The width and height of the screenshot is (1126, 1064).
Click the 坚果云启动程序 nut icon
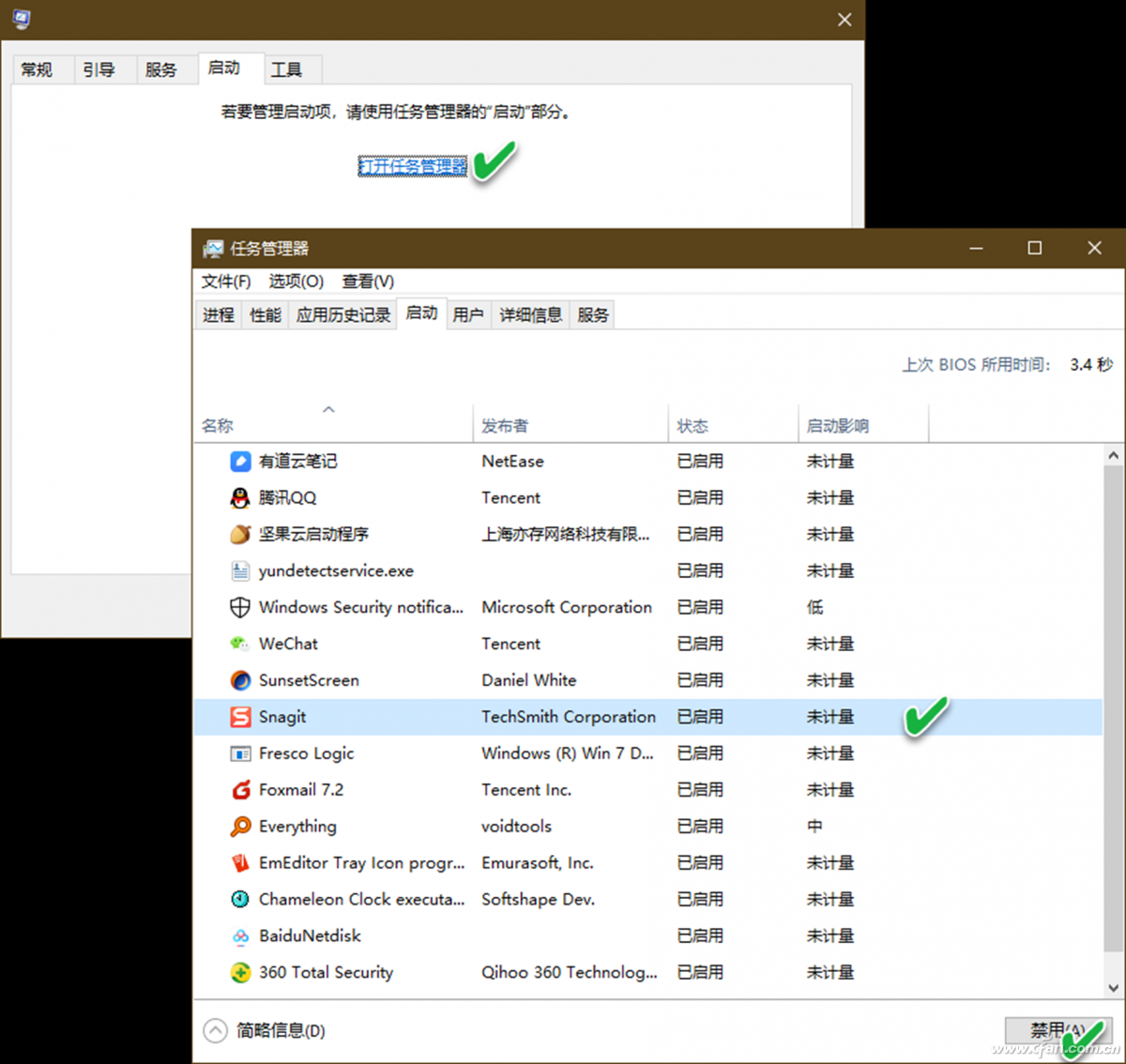click(240, 534)
